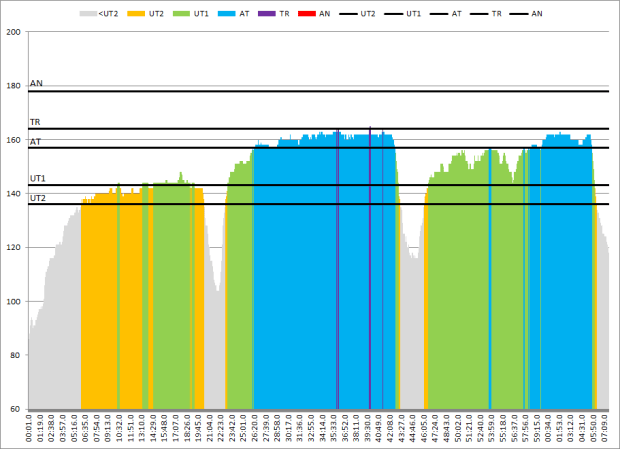
Task: Select the UT1 threshold label on the chart
Action: point(37,177)
